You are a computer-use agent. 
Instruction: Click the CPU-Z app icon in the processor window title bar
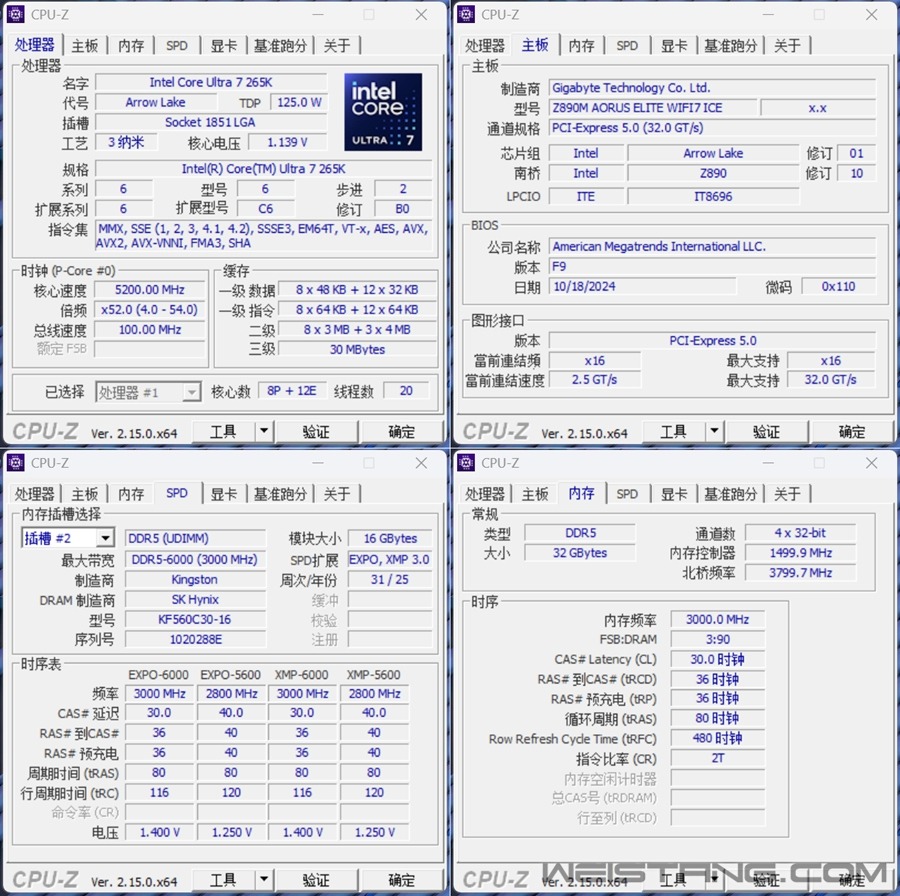[x=15, y=14]
